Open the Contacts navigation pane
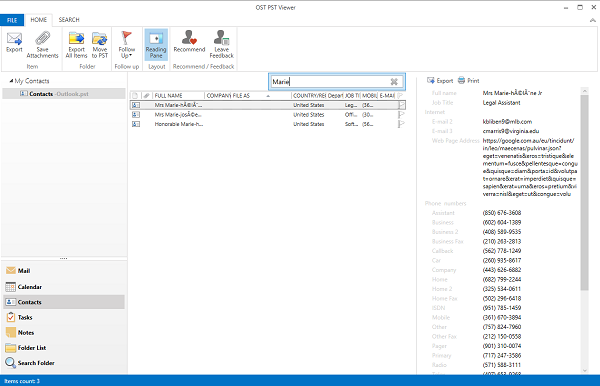 coord(64,302)
